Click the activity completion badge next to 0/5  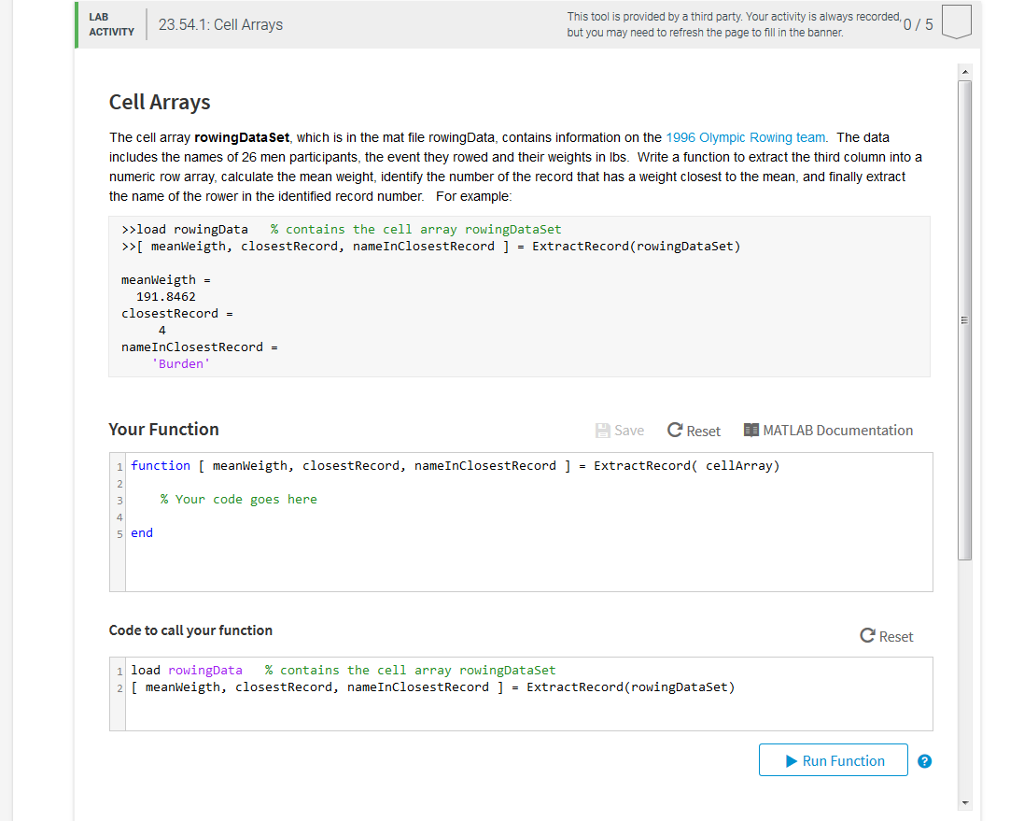pyautogui.click(x=956, y=22)
